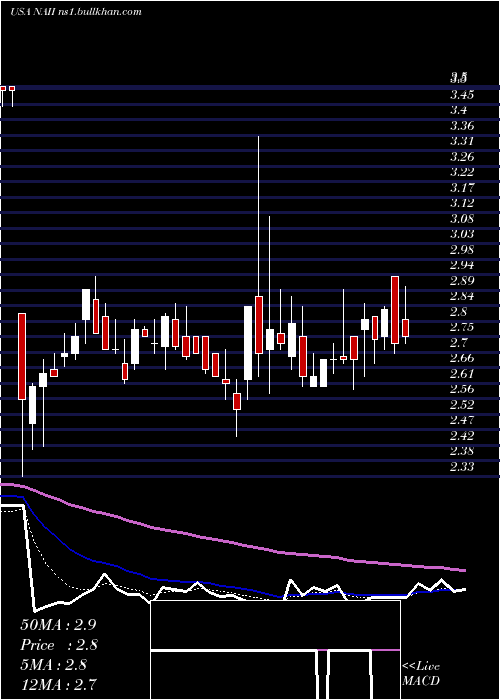Select the Price : 2.8 readout
500x700 pixels.
pos(59,645)
